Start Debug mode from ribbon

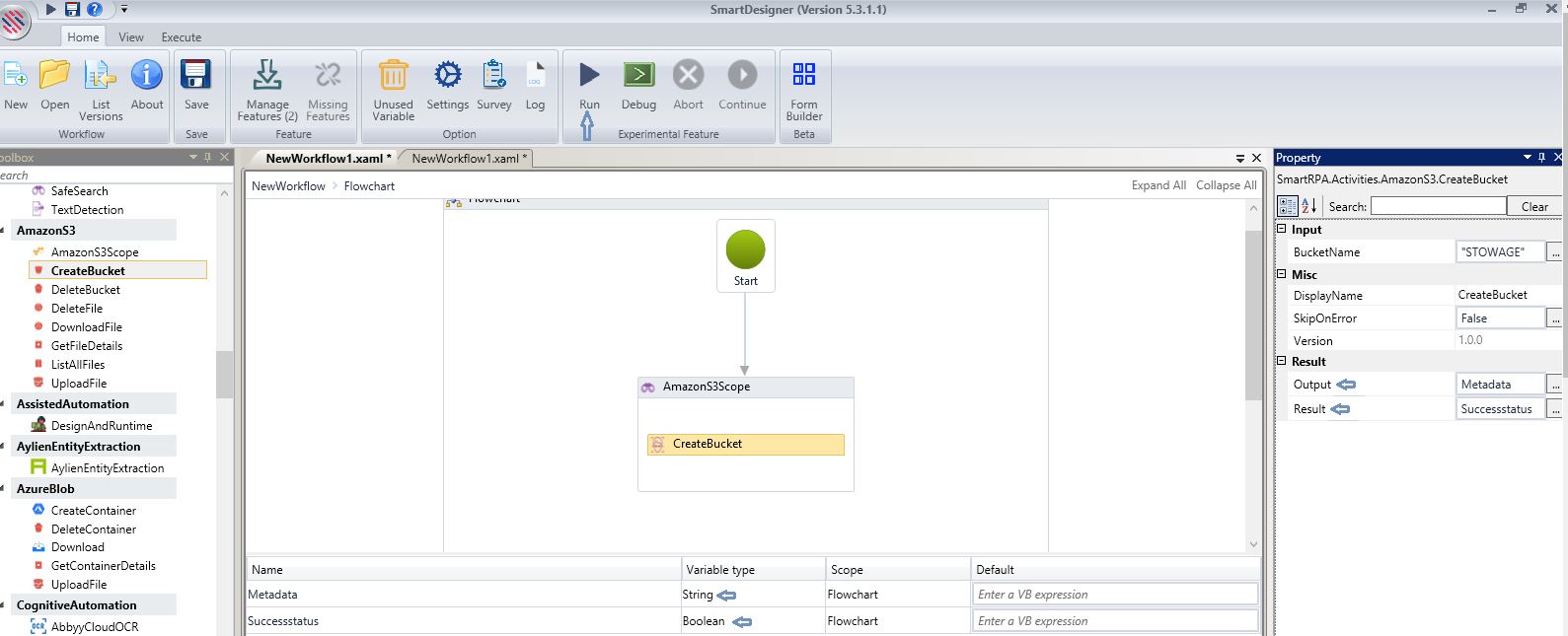638,76
